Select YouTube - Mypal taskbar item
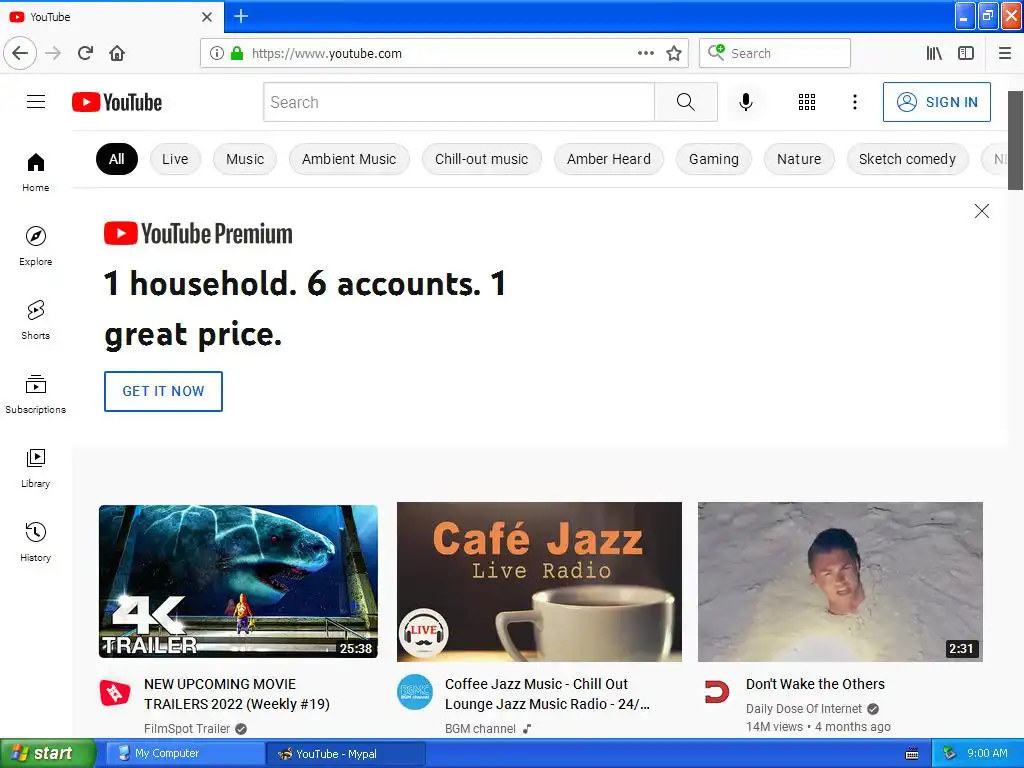1024x768 pixels. (346, 754)
